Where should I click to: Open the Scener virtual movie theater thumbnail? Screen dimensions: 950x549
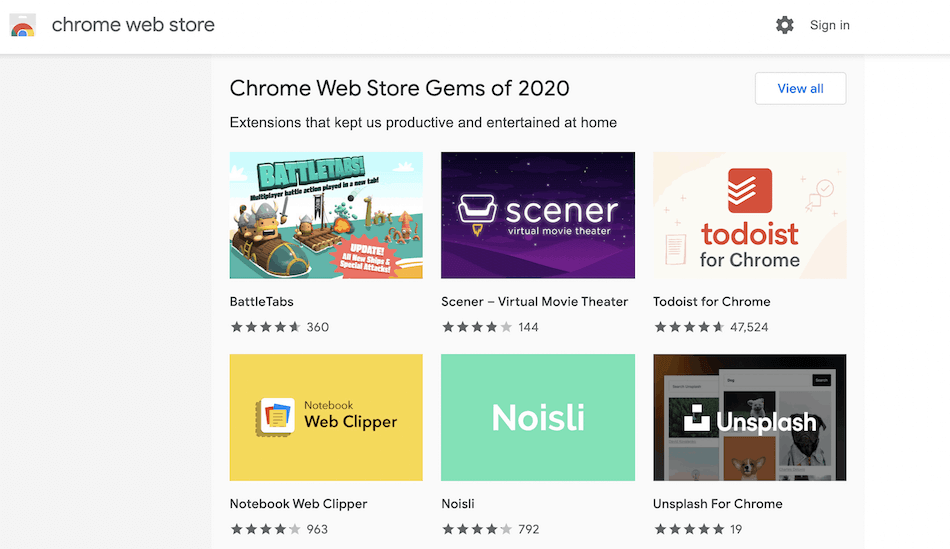pyautogui.click(x=538, y=215)
